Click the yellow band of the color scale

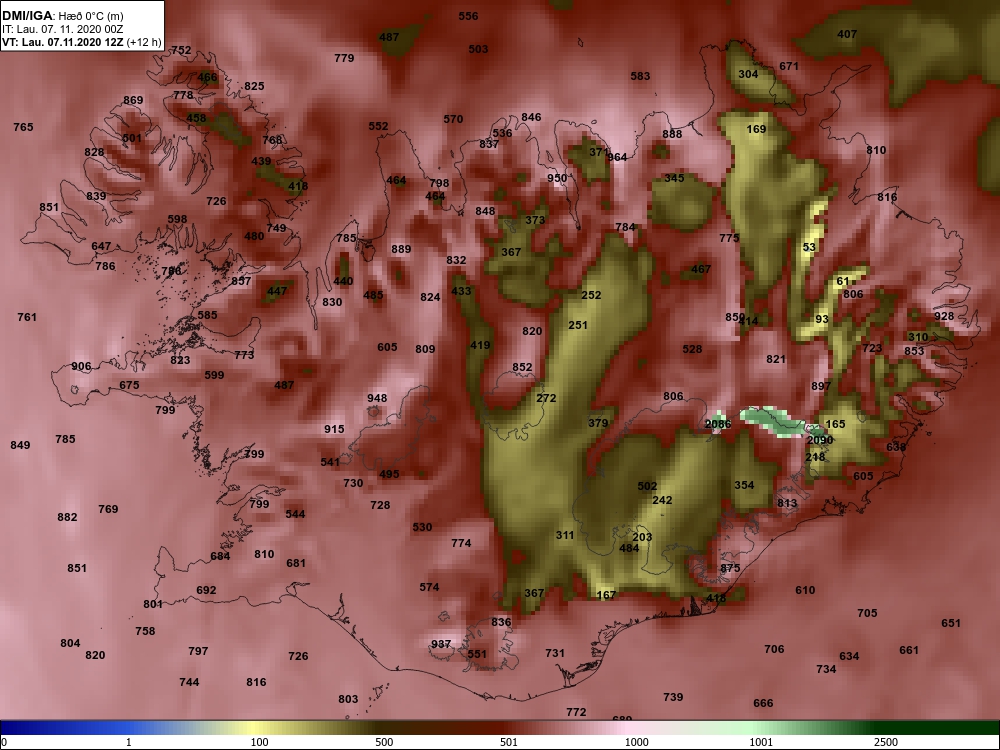click(x=255, y=728)
